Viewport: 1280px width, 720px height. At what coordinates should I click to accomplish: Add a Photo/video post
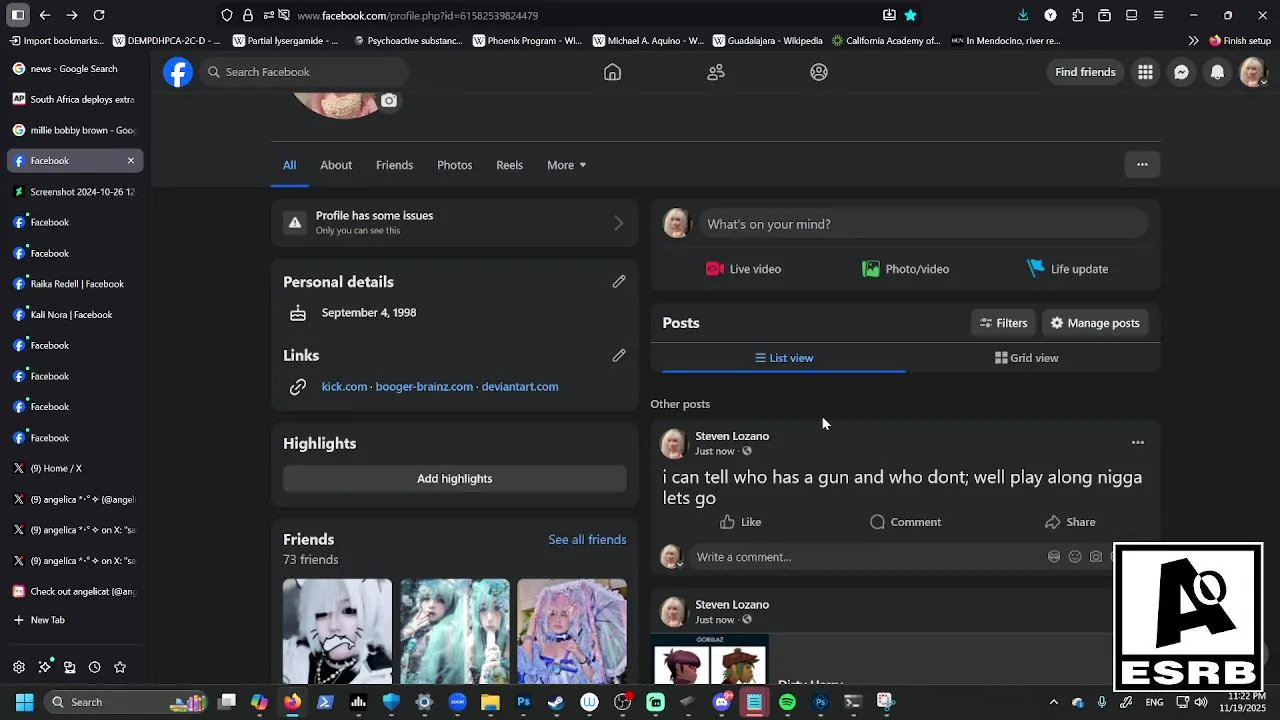[x=905, y=269]
